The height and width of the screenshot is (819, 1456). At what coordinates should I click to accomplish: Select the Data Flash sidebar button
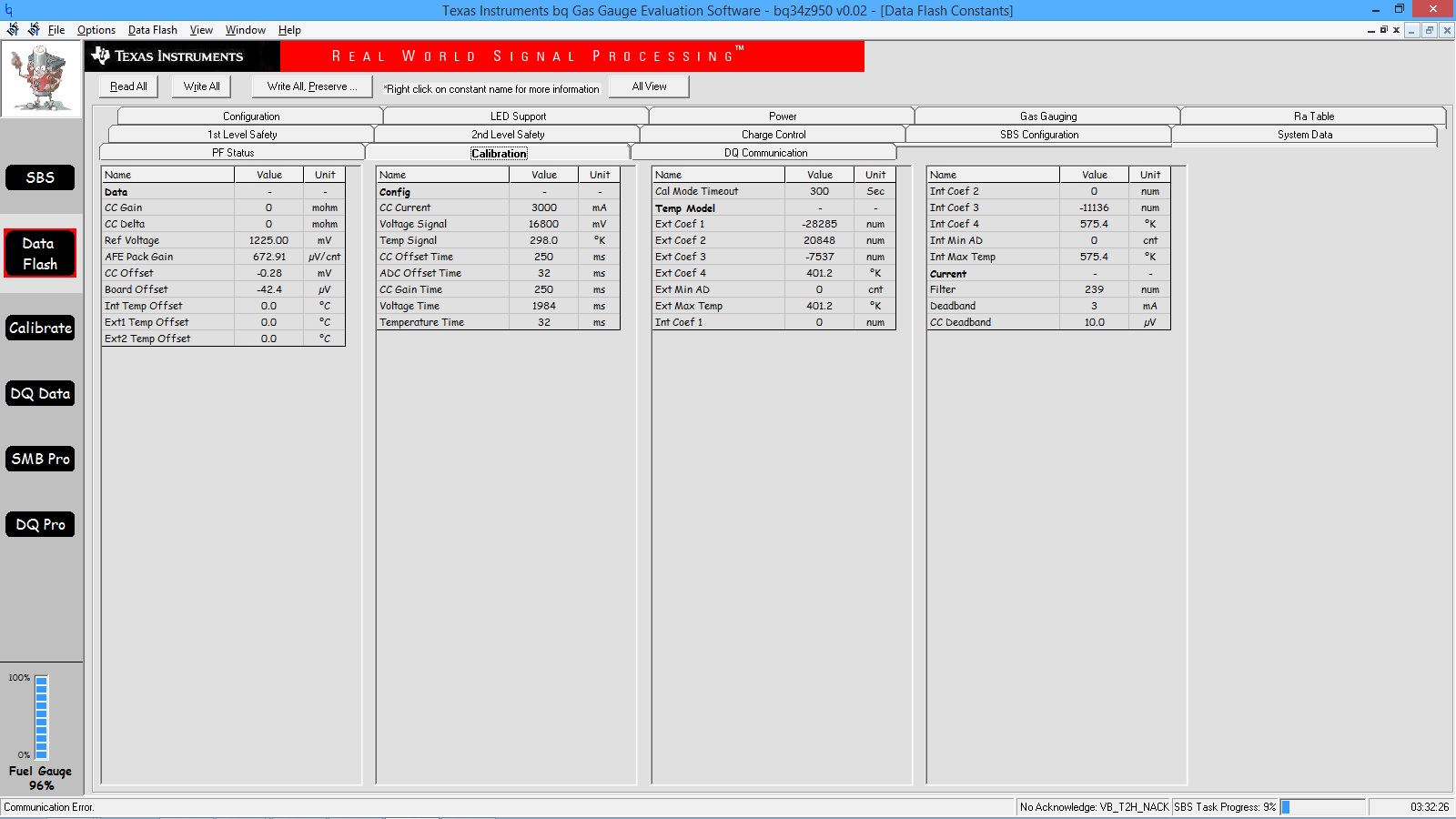coord(40,253)
